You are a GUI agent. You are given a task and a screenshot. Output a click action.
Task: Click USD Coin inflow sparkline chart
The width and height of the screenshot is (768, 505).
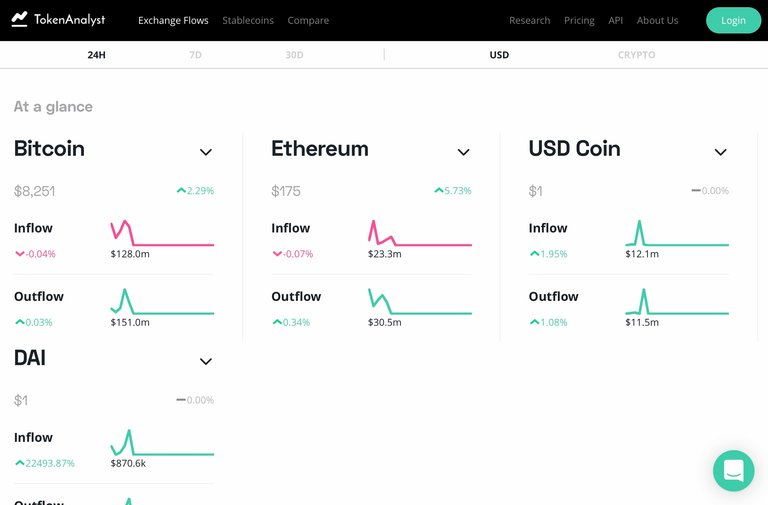[677, 233]
